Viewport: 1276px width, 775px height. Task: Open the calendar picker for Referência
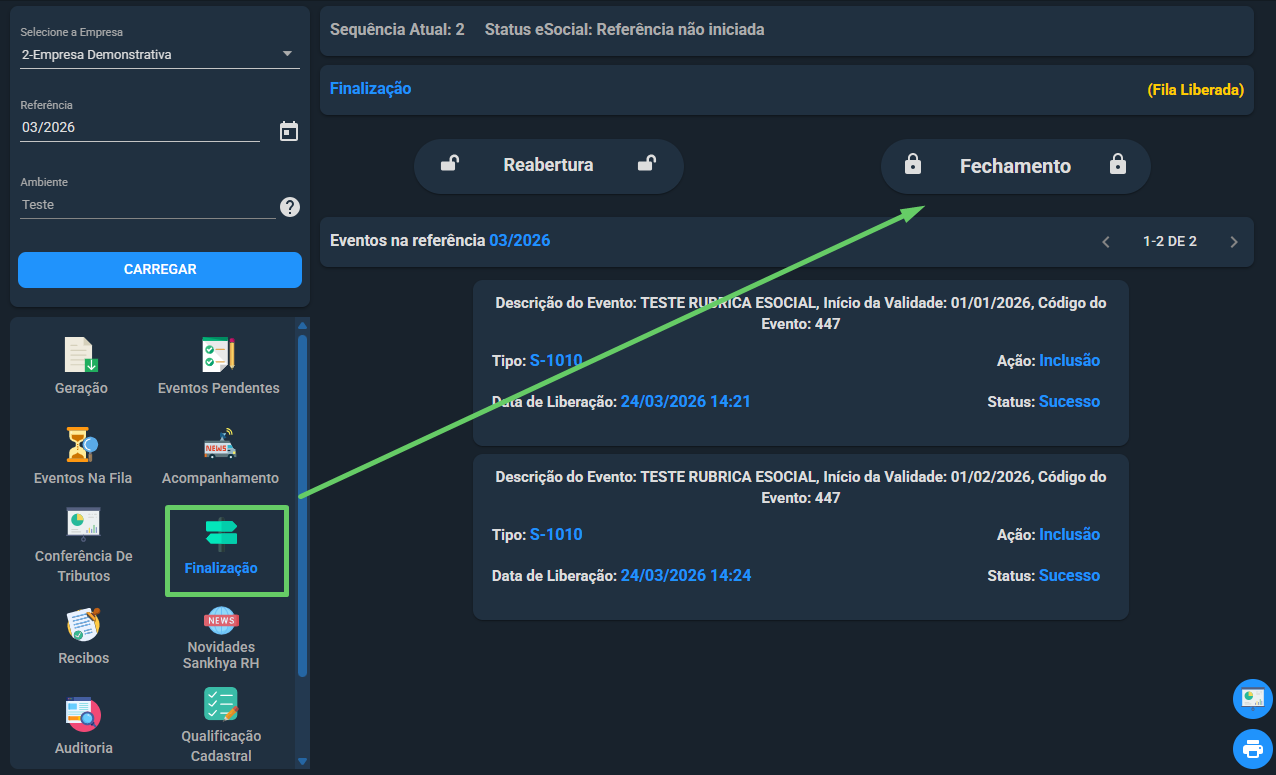289,131
